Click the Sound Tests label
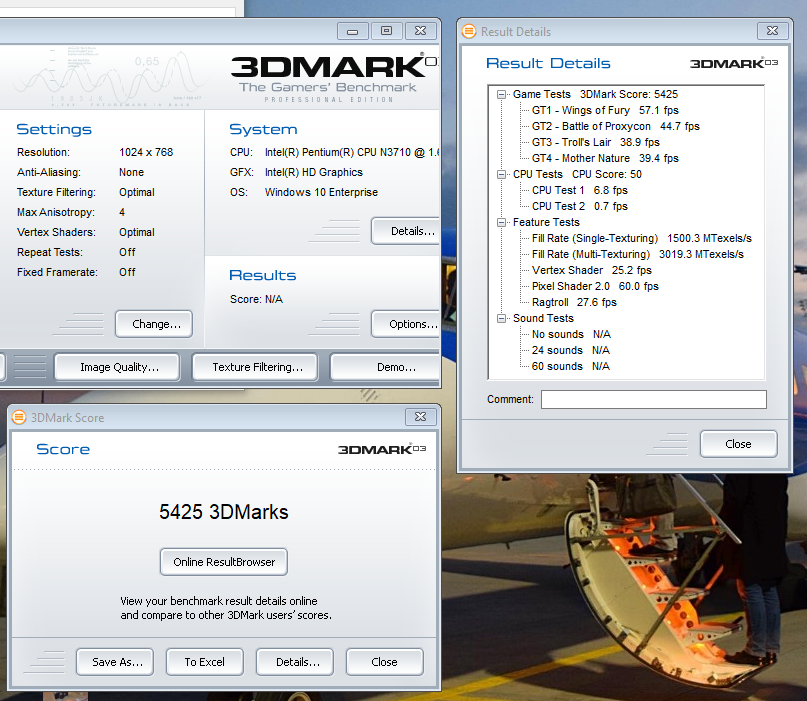Image resolution: width=807 pixels, height=701 pixels. (543, 319)
